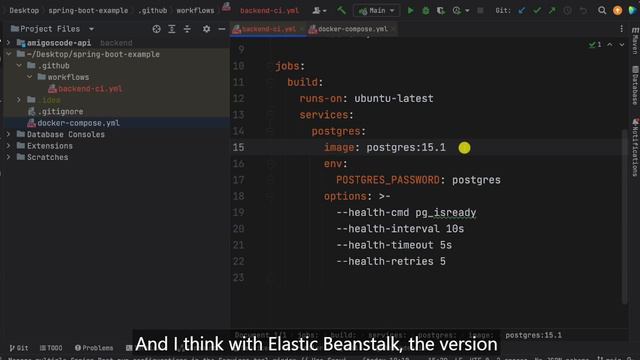Open Project panel gear options

coord(207,29)
